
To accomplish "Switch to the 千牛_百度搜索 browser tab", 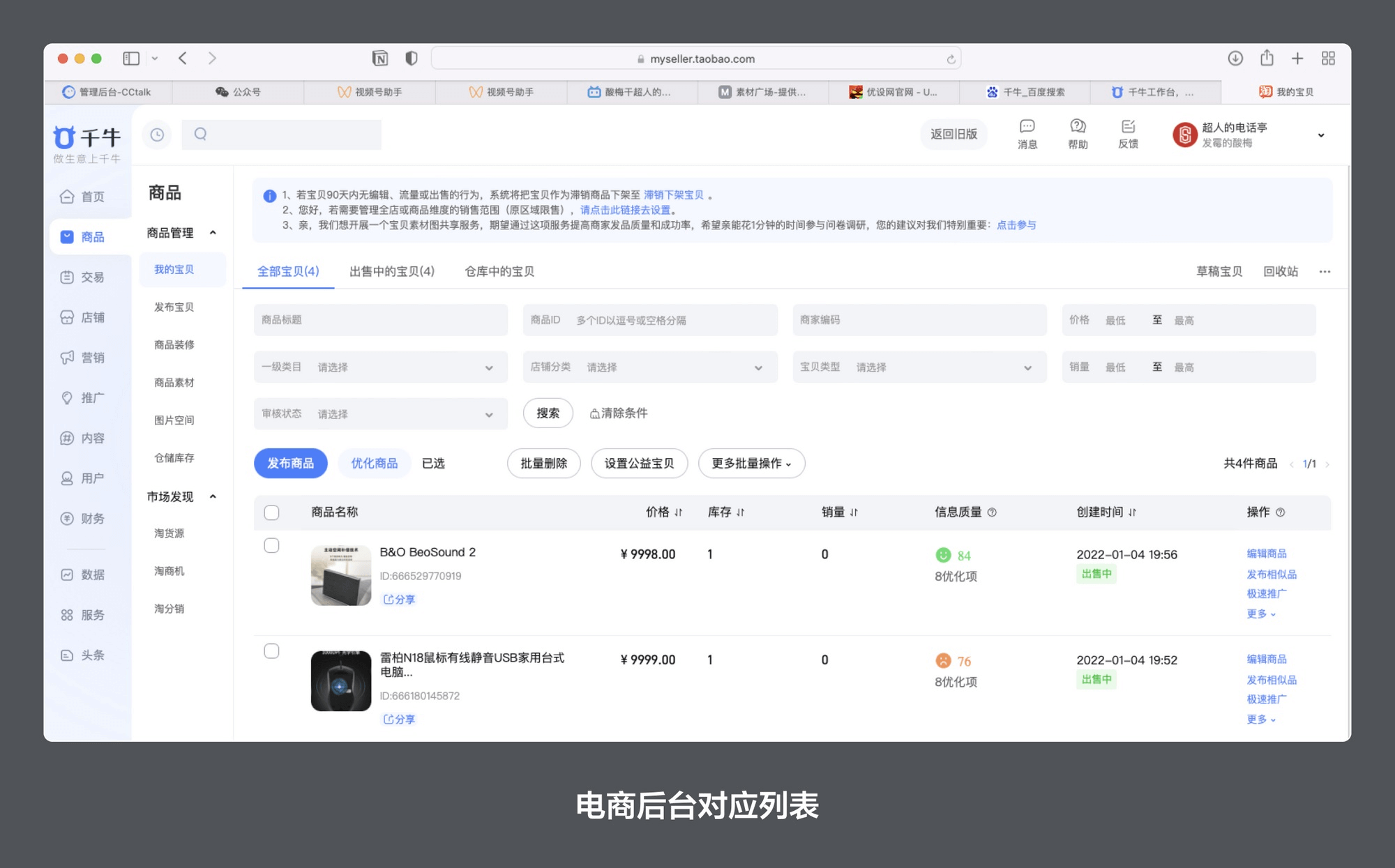I will click(1025, 92).
